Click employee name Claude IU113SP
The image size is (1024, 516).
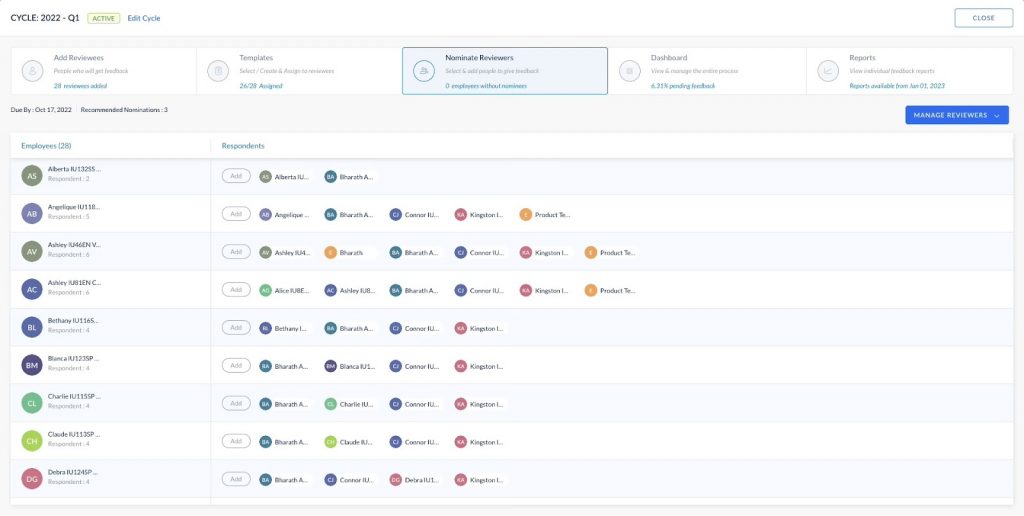point(74,434)
